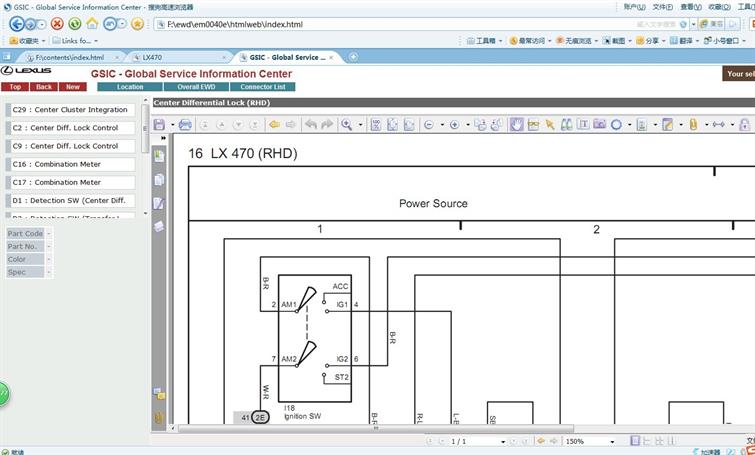This screenshot has width=755, height=455.
Task: Click the paperclip Attachment icon
Action: pyautogui.click(x=693, y=125)
